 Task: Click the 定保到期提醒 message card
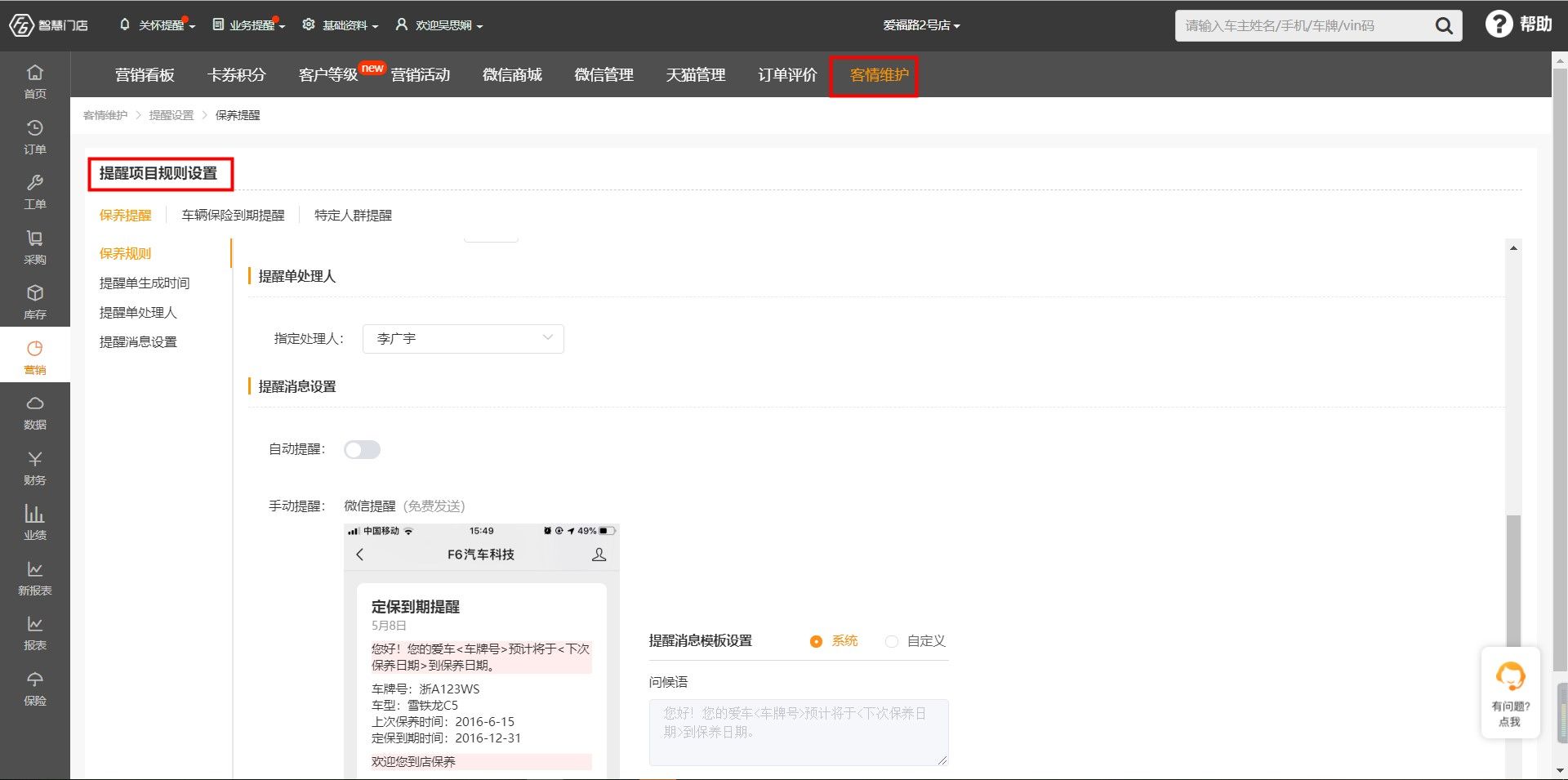point(482,682)
